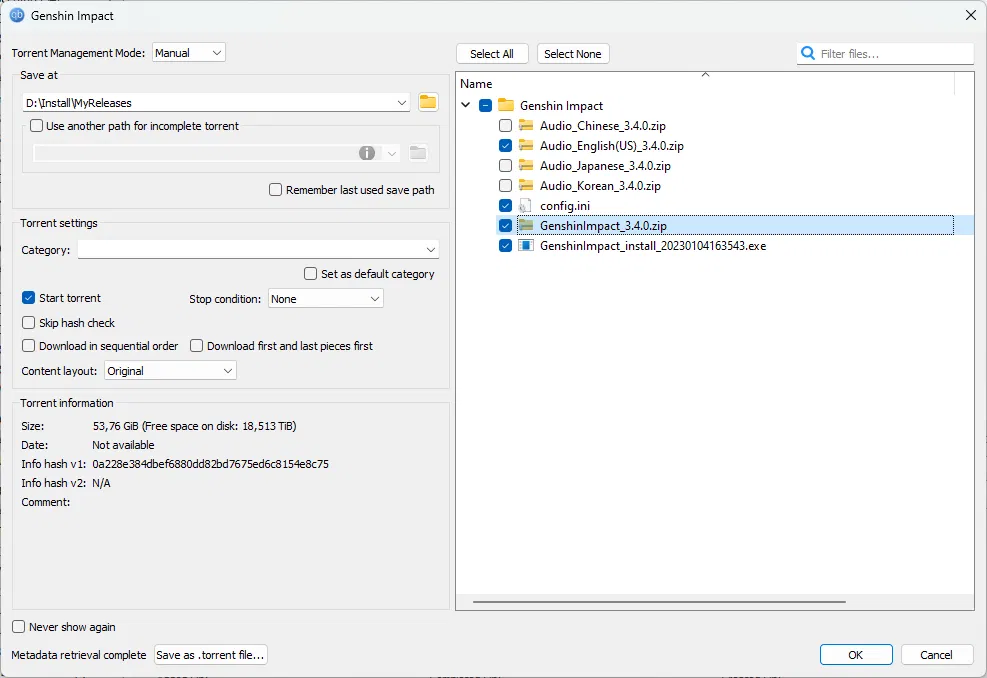Click the Name column header
The height and width of the screenshot is (678, 987).
click(476, 84)
